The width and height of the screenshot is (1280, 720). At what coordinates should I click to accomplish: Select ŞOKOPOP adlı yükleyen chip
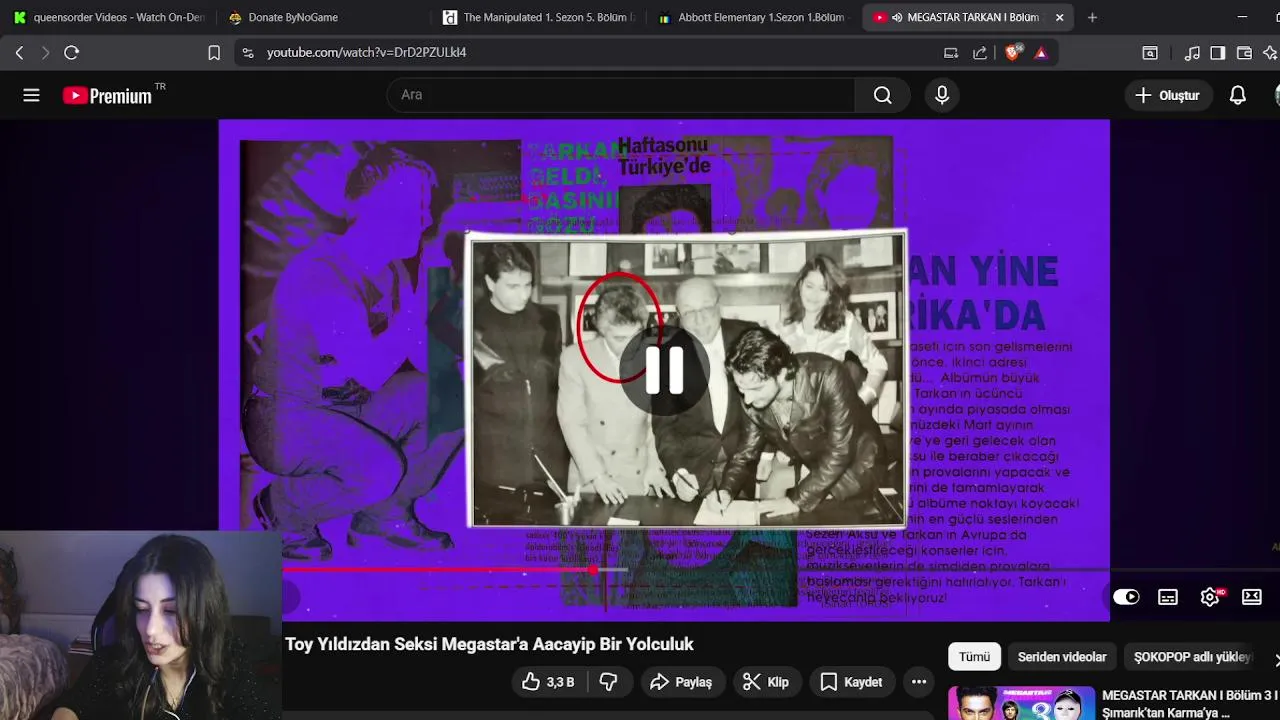(1192, 657)
